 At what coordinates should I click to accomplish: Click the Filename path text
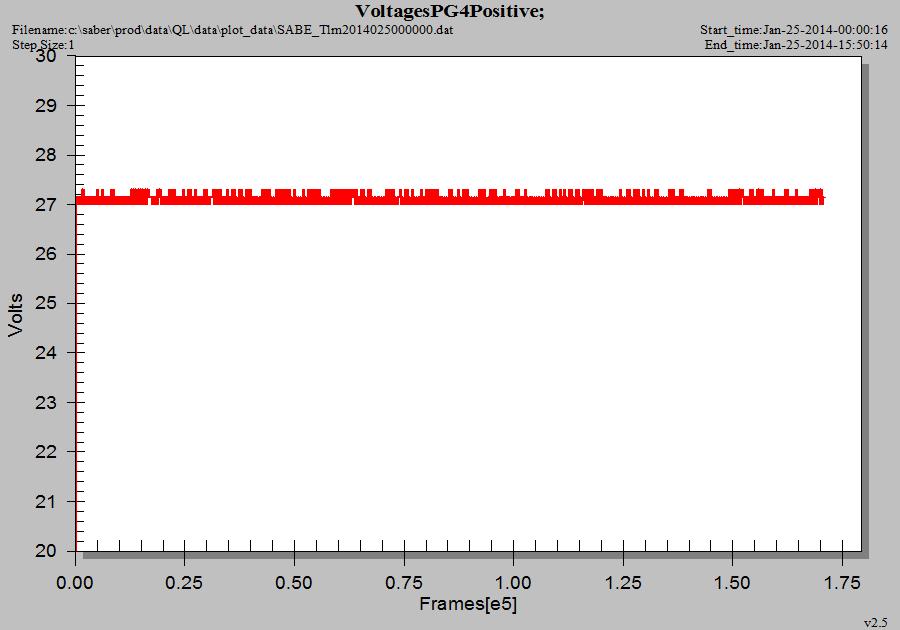pos(232,29)
